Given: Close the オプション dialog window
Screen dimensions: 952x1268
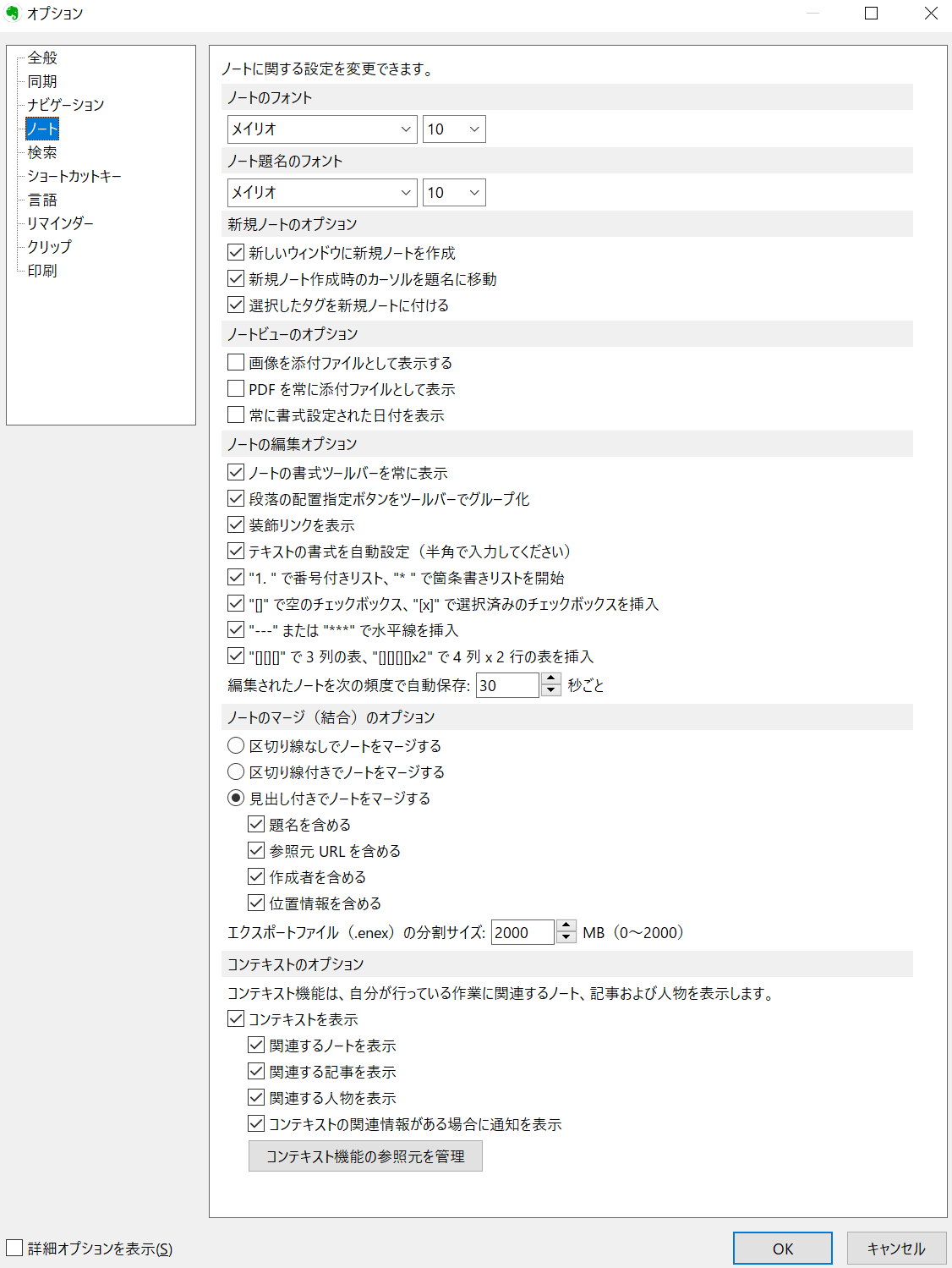Looking at the screenshot, I should point(931,14).
